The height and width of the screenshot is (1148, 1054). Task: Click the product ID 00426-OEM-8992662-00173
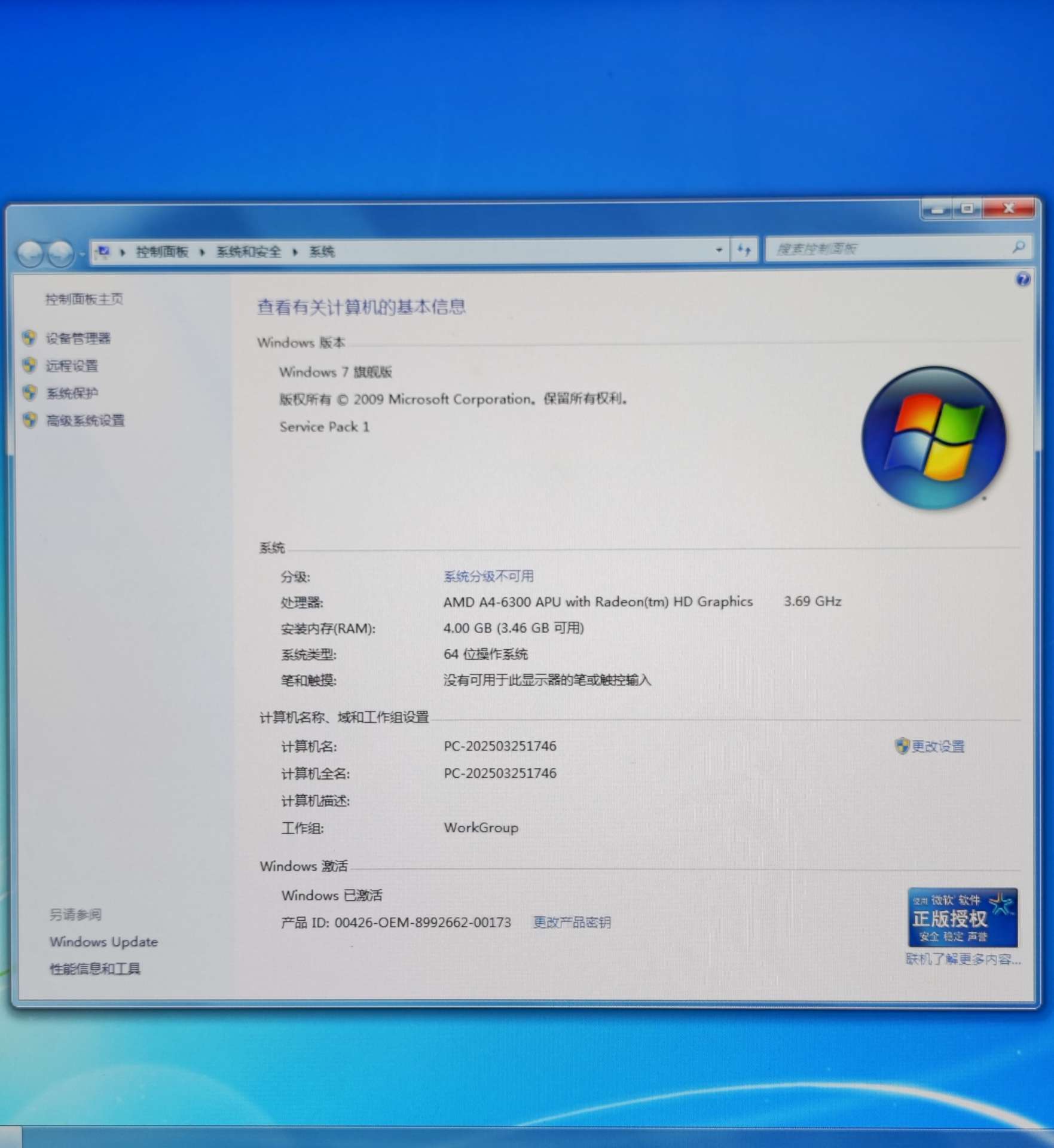click(423, 923)
